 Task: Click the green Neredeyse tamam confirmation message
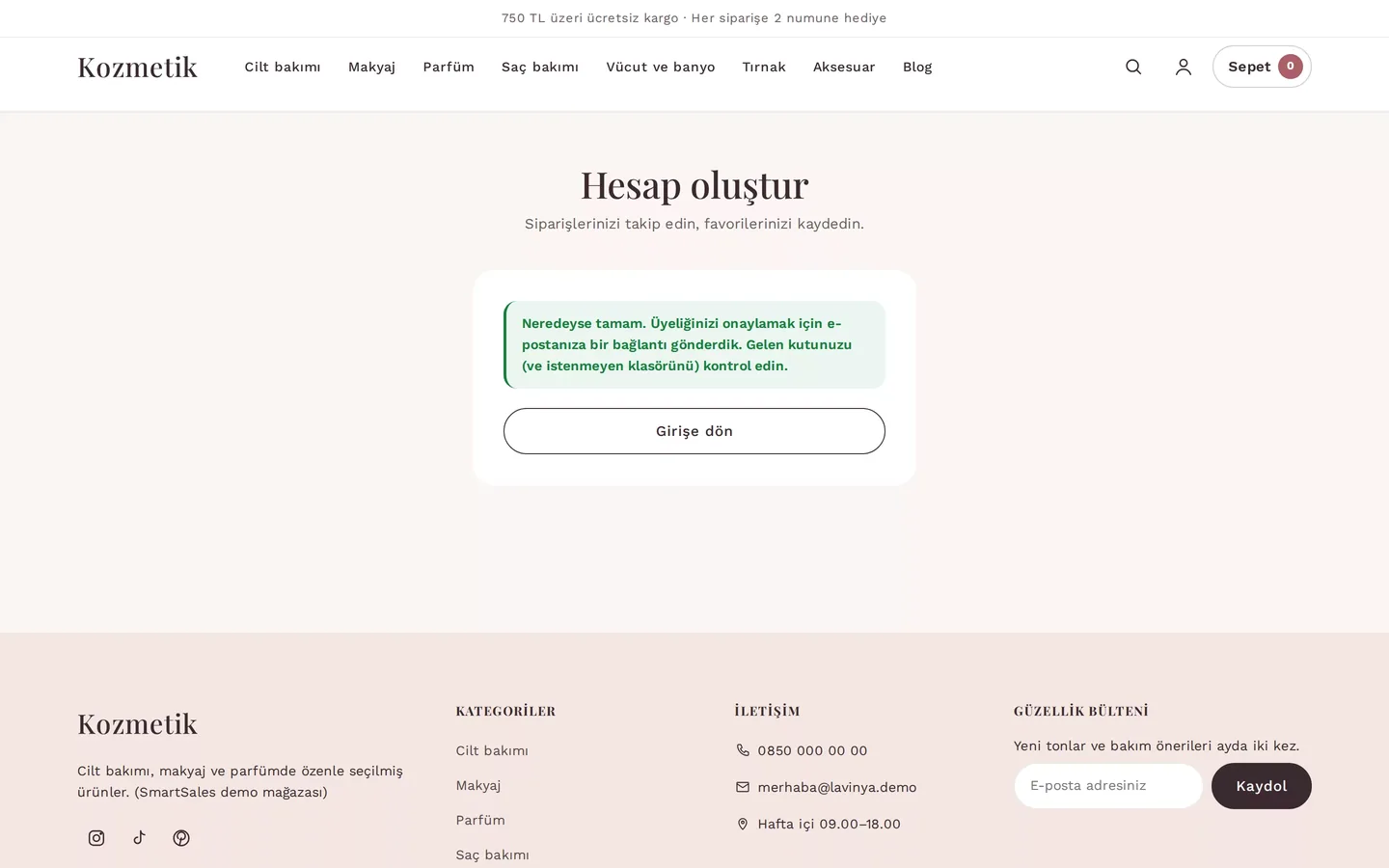point(694,344)
